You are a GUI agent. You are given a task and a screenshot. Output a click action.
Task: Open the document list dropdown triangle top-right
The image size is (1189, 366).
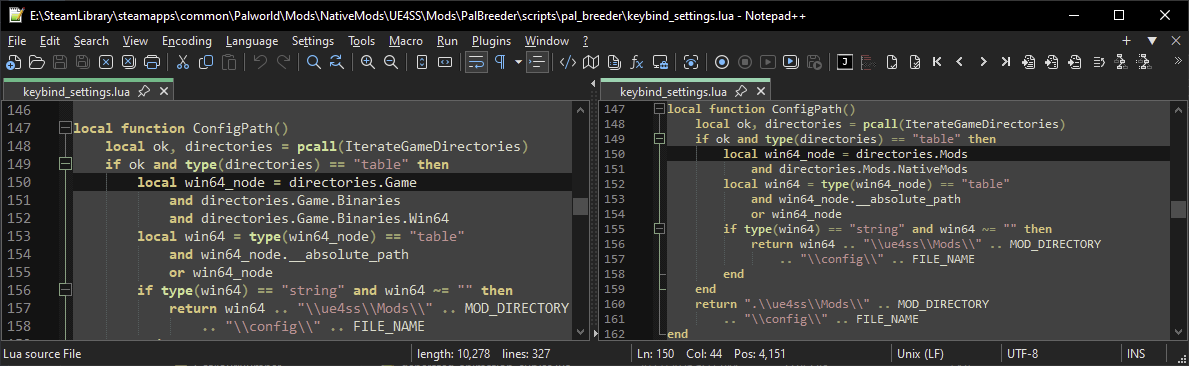coord(1153,41)
